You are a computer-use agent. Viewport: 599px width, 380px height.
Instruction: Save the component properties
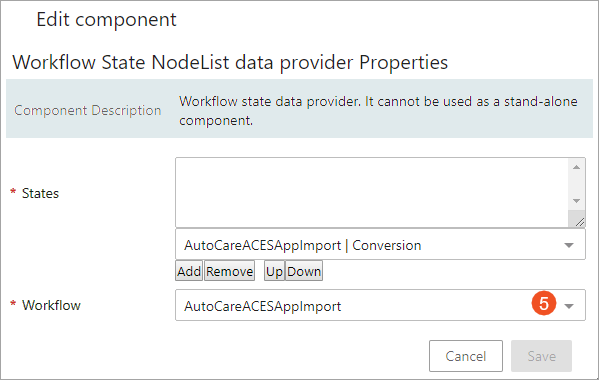[x=541, y=356]
